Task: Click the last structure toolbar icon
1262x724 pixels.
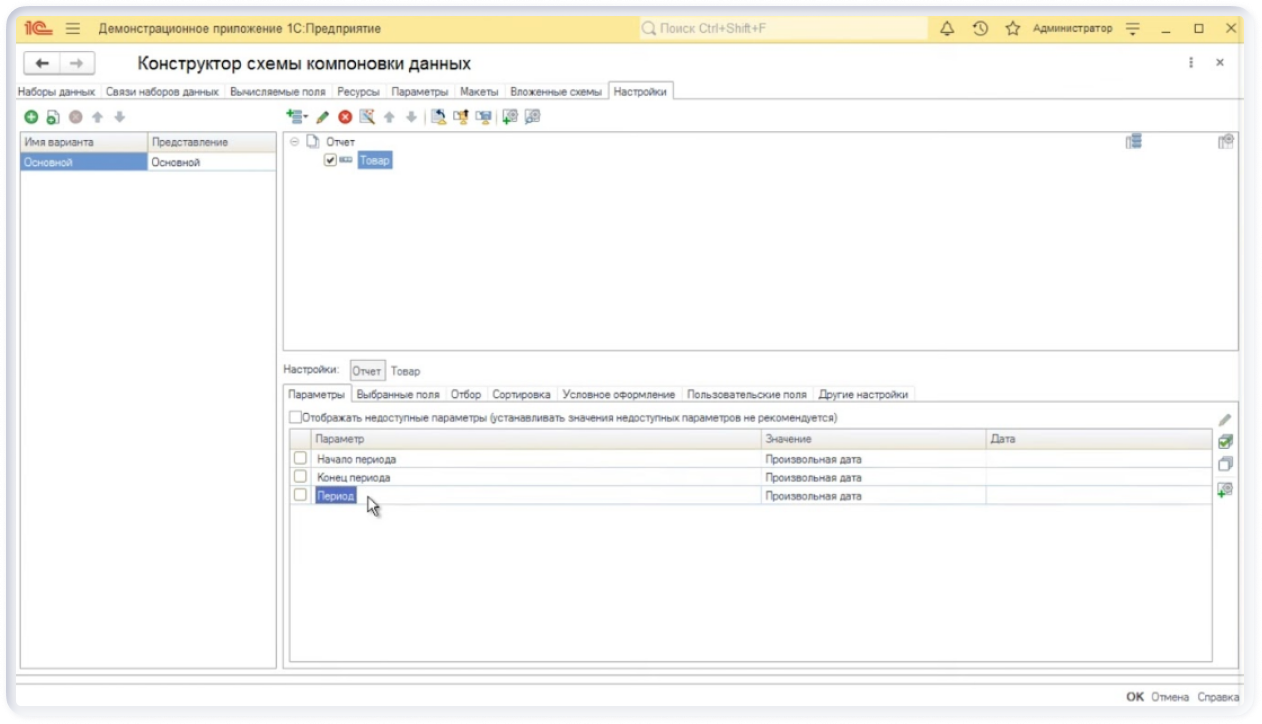Action: (532, 117)
